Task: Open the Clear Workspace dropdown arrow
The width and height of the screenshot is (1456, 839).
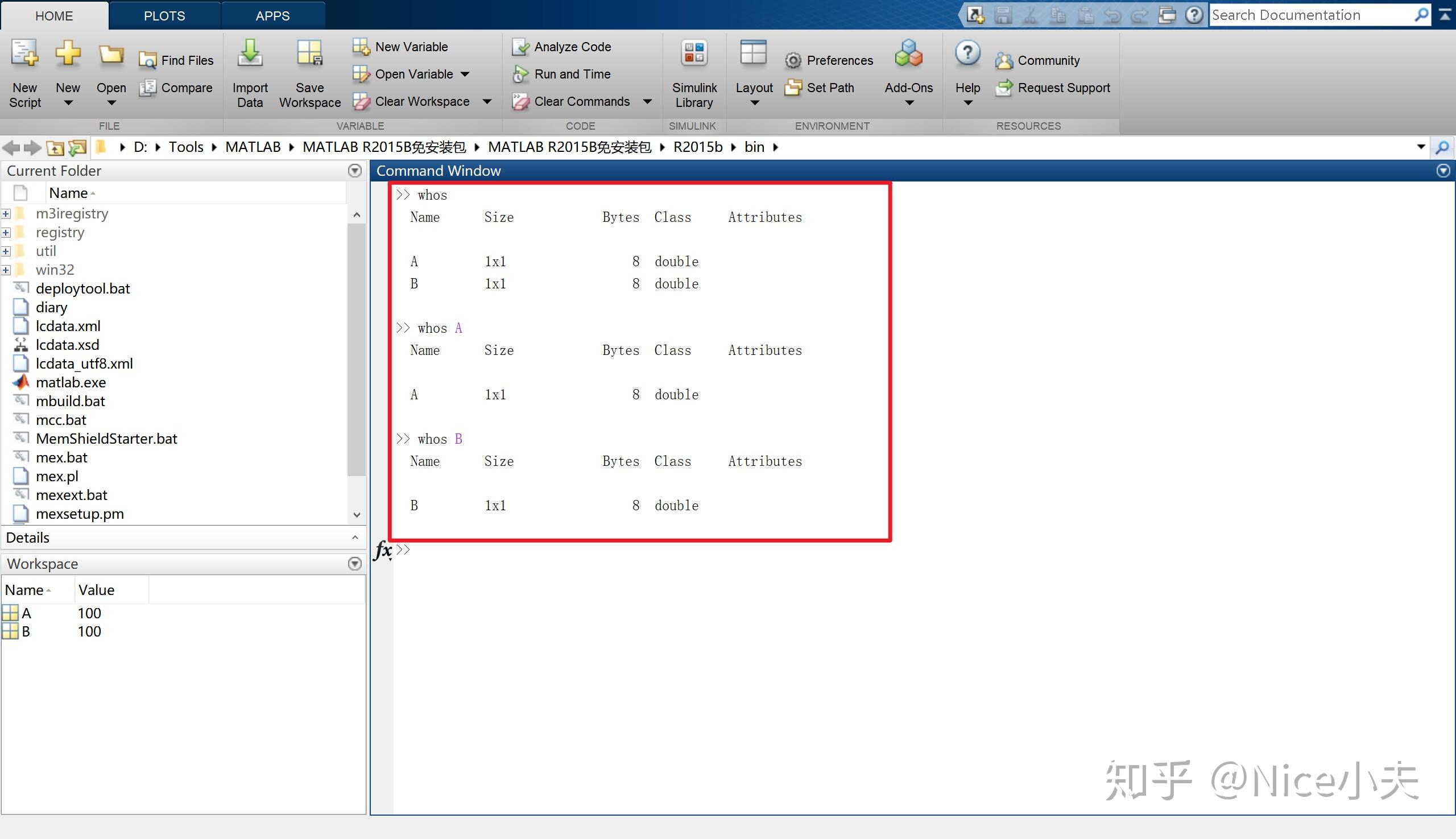Action: click(487, 102)
